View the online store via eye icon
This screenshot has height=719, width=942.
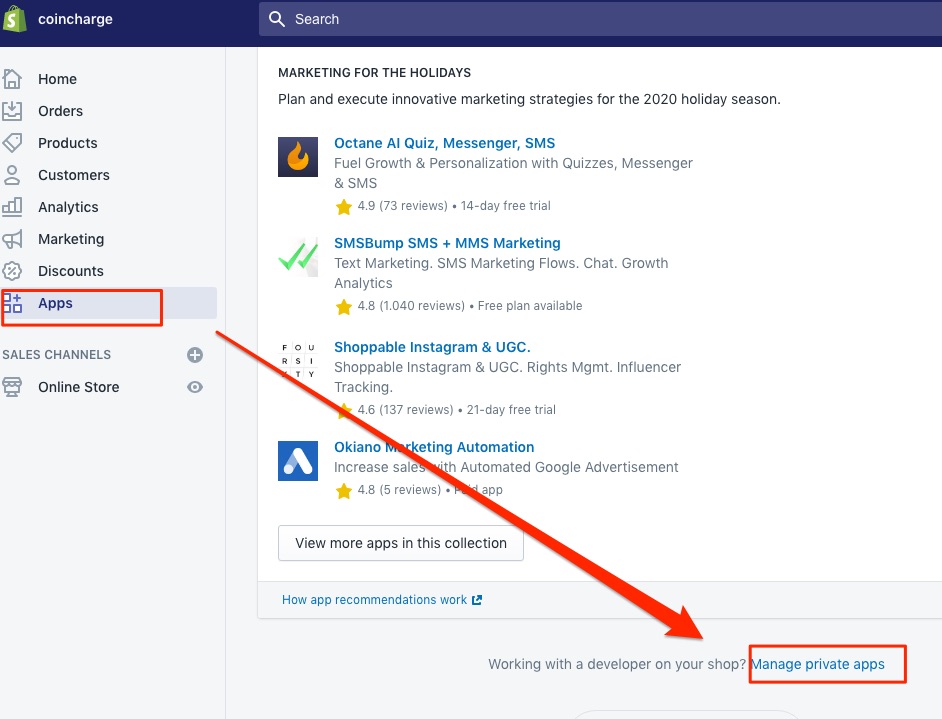coord(195,387)
